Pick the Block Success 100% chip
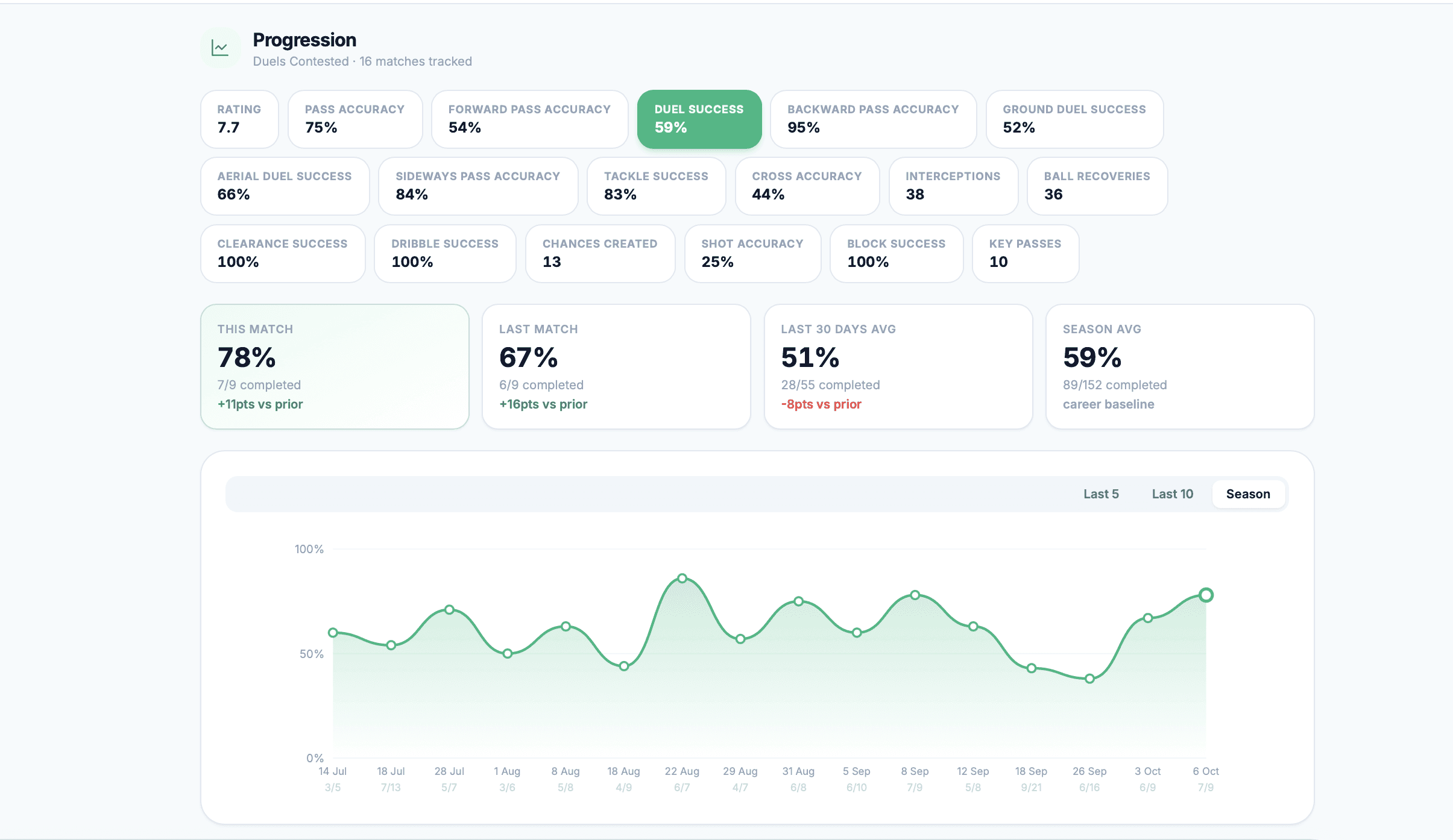This screenshot has width=1453, height=840. 897,254
